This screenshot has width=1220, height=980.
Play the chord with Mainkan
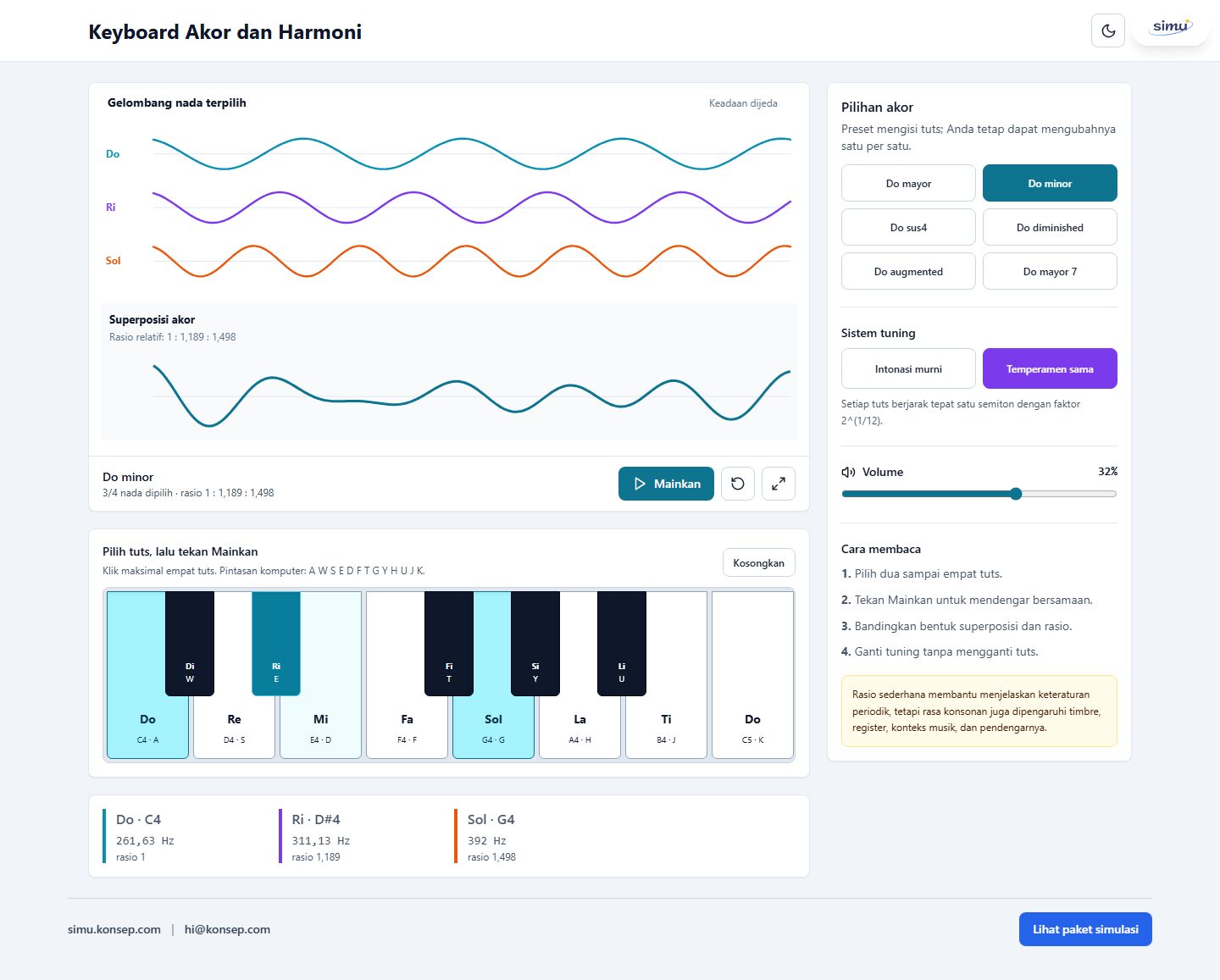click(666, 484)
